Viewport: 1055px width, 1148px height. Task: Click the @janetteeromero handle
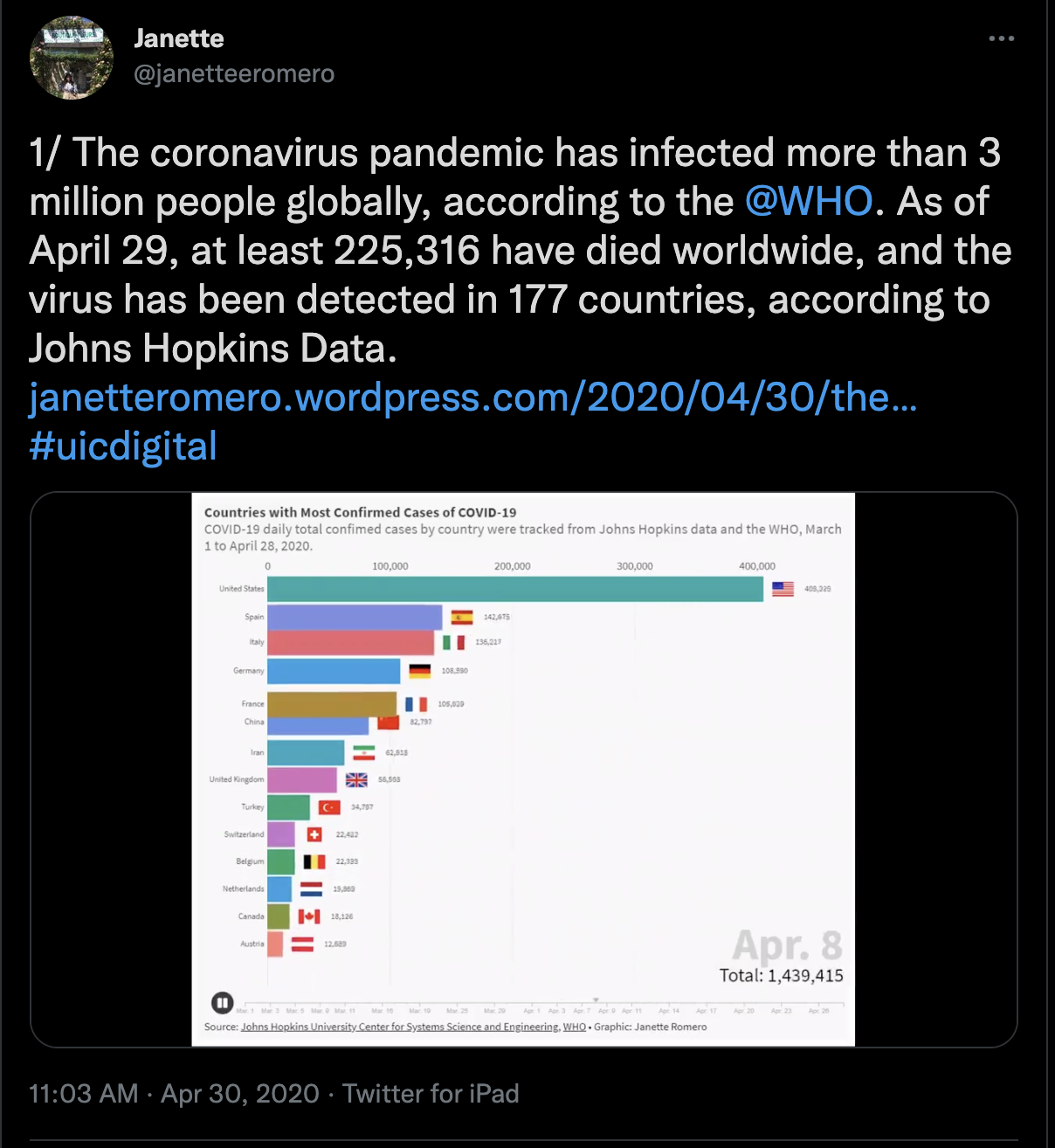tap(234, 74)
